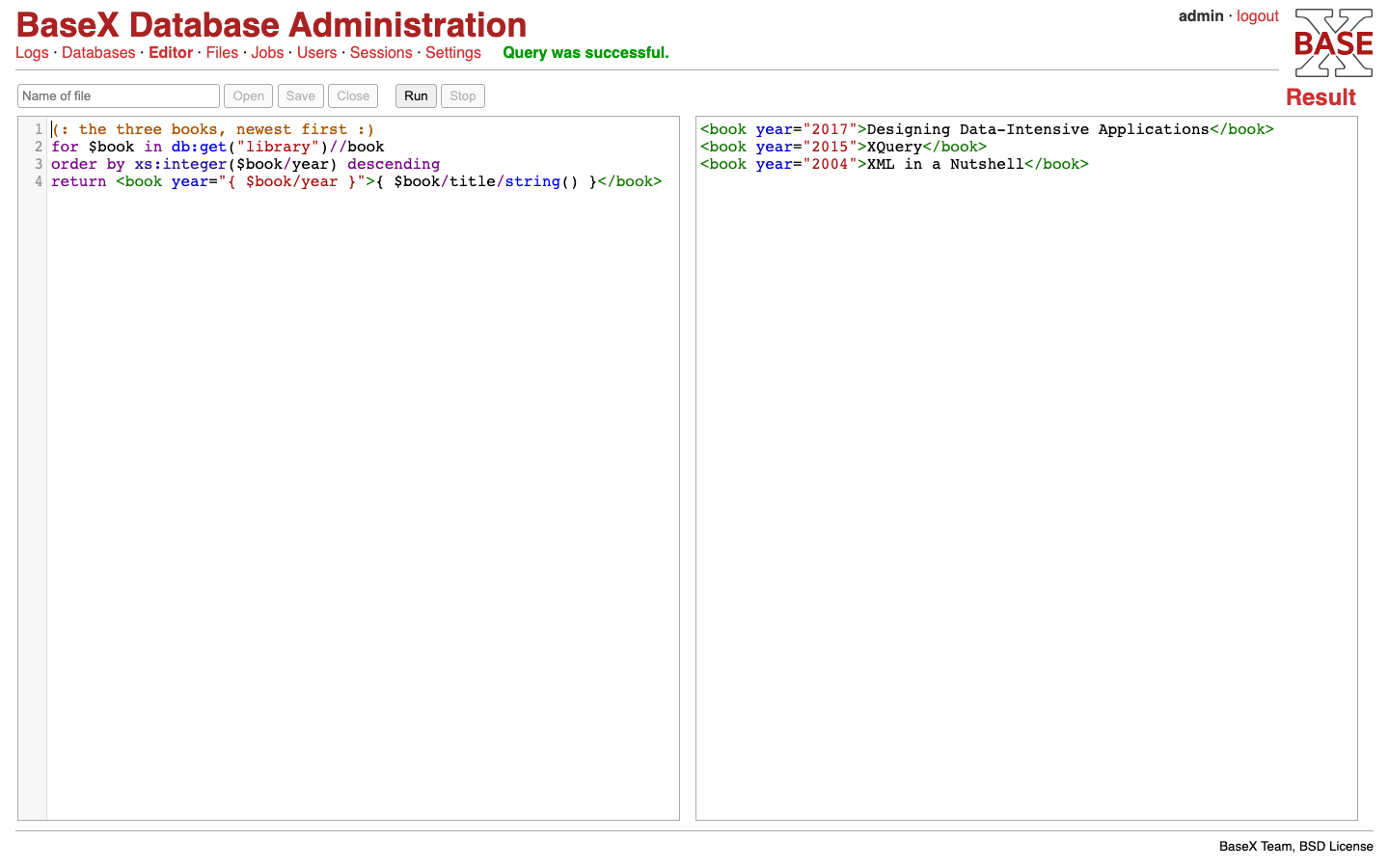The height and width of the screenshot is (868, 1389).
Task: Click the Open file button
Action: [x=249, y=96]
